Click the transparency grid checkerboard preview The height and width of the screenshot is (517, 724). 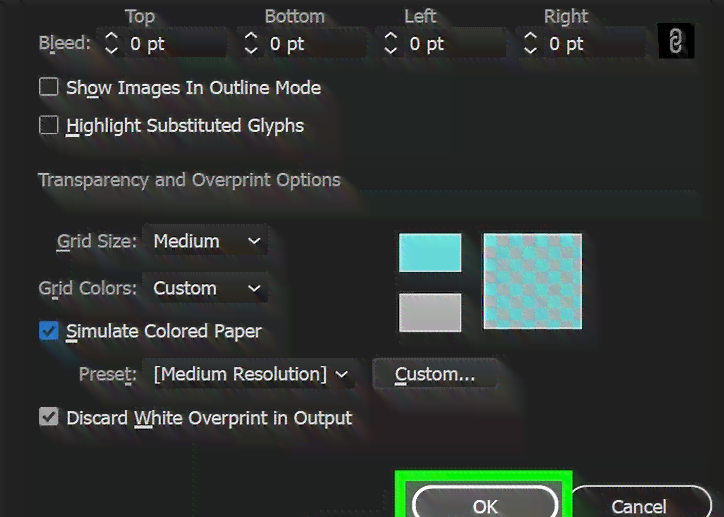[533, 281]
